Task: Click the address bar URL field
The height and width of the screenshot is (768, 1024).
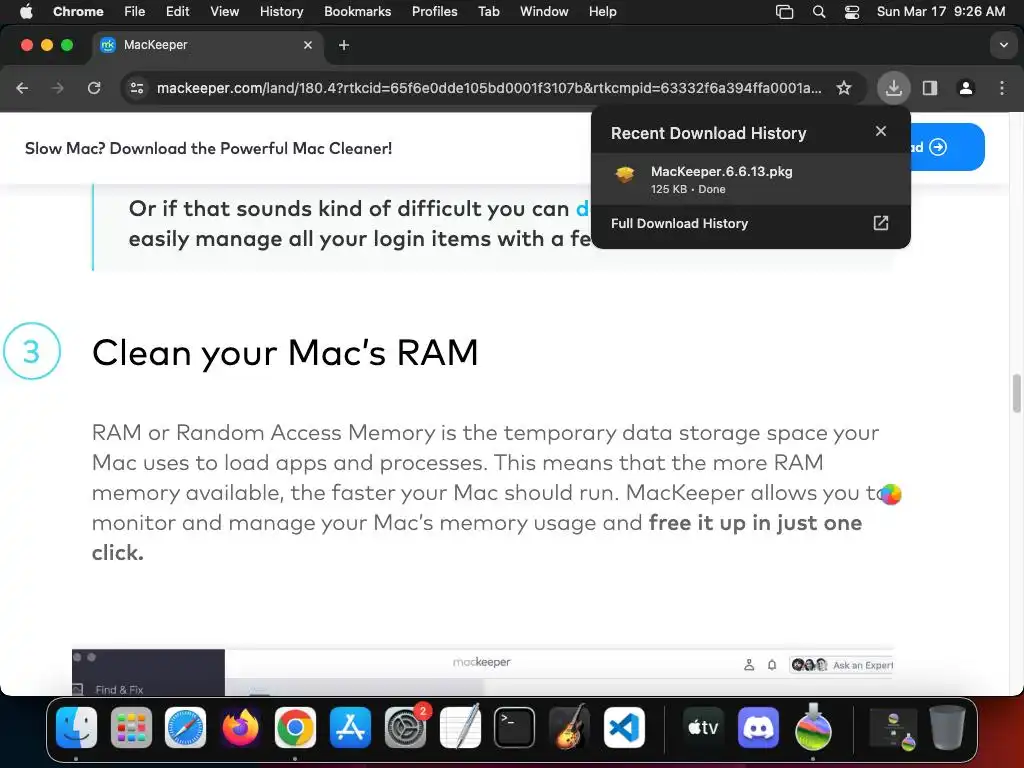Action: (x=488, y=88)
